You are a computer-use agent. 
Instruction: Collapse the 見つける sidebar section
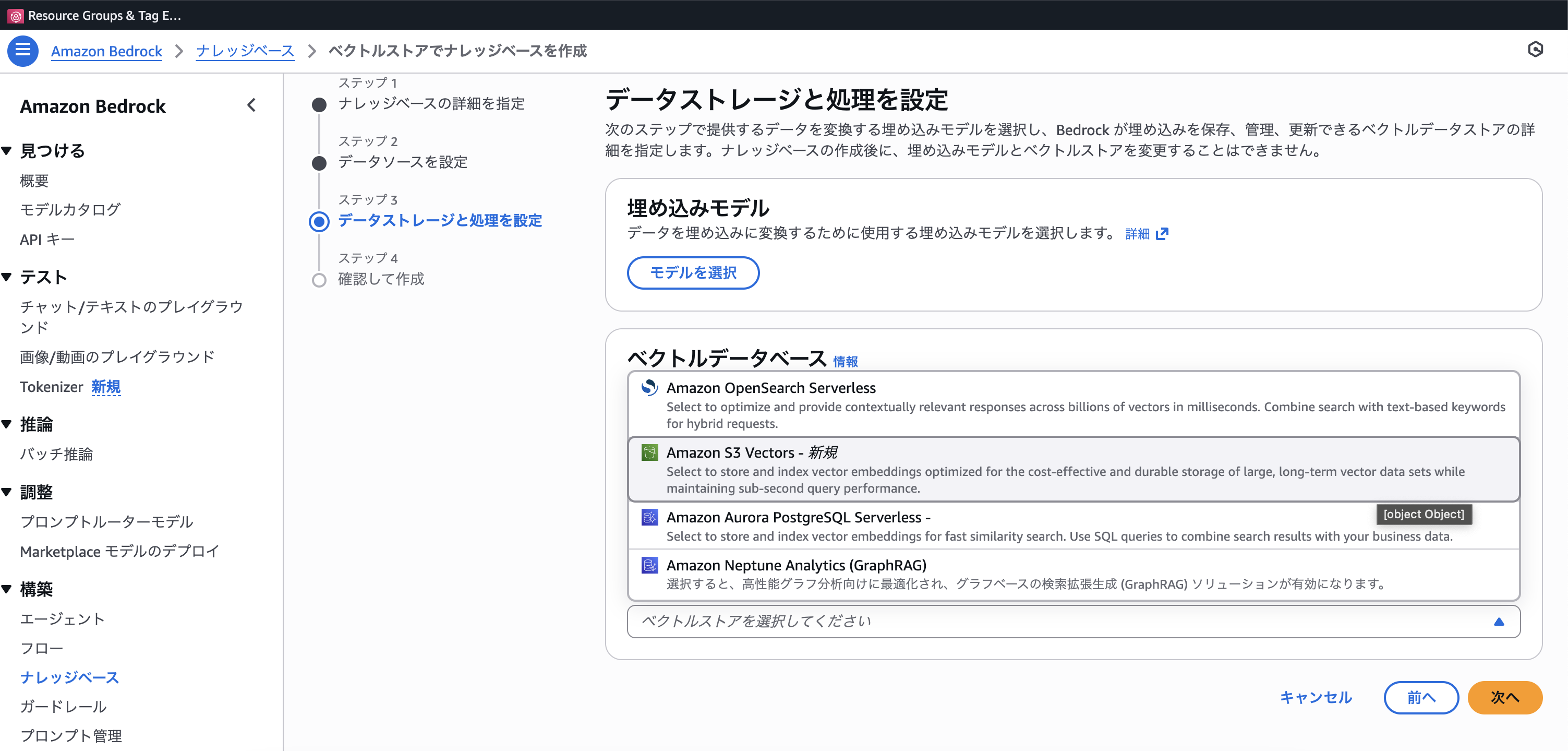tap(7, 150)
